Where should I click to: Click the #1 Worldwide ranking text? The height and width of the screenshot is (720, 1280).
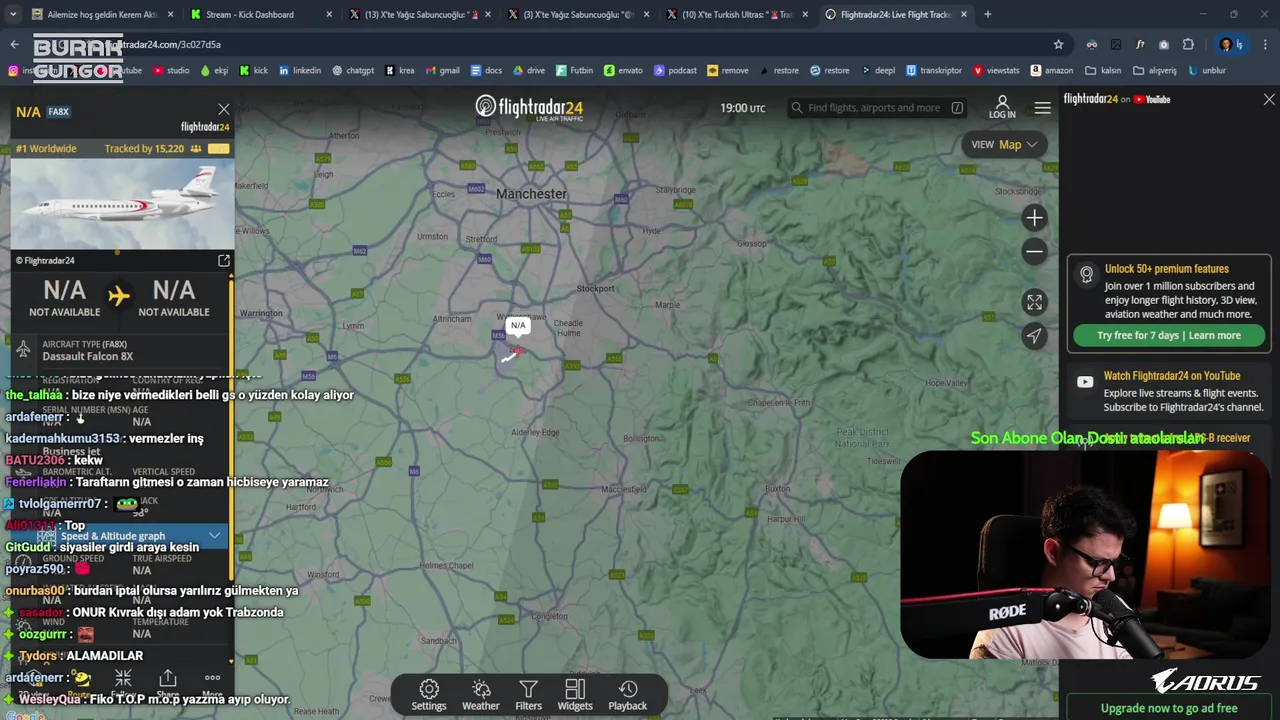pyautogui.click(x=46, y=149)
